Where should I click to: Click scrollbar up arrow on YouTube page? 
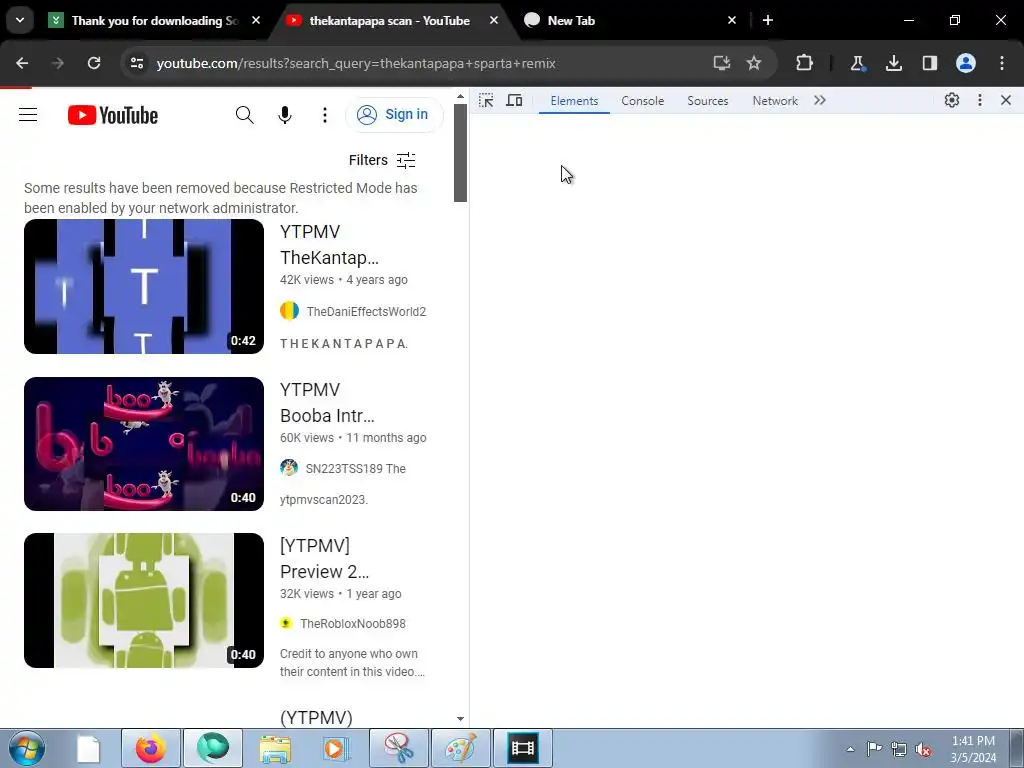click(460, 96)
